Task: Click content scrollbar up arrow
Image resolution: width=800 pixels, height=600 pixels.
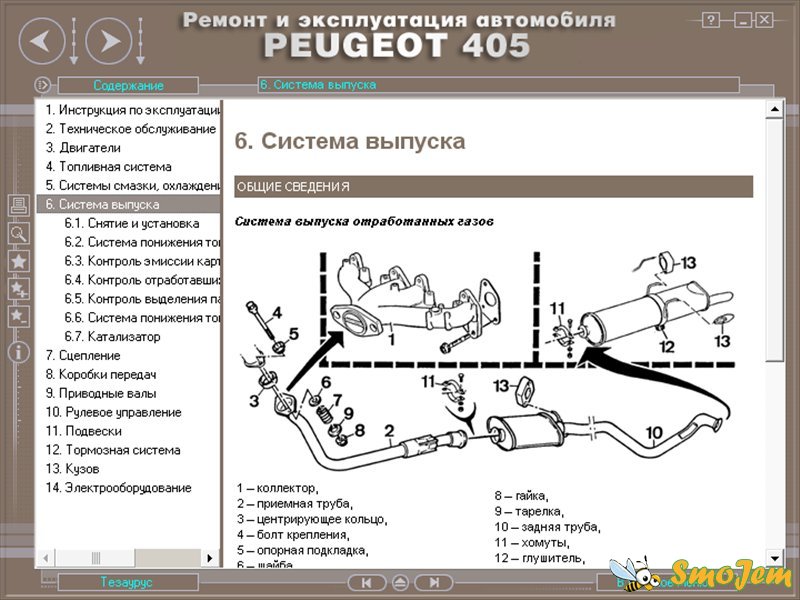Action: pos(774,109)
